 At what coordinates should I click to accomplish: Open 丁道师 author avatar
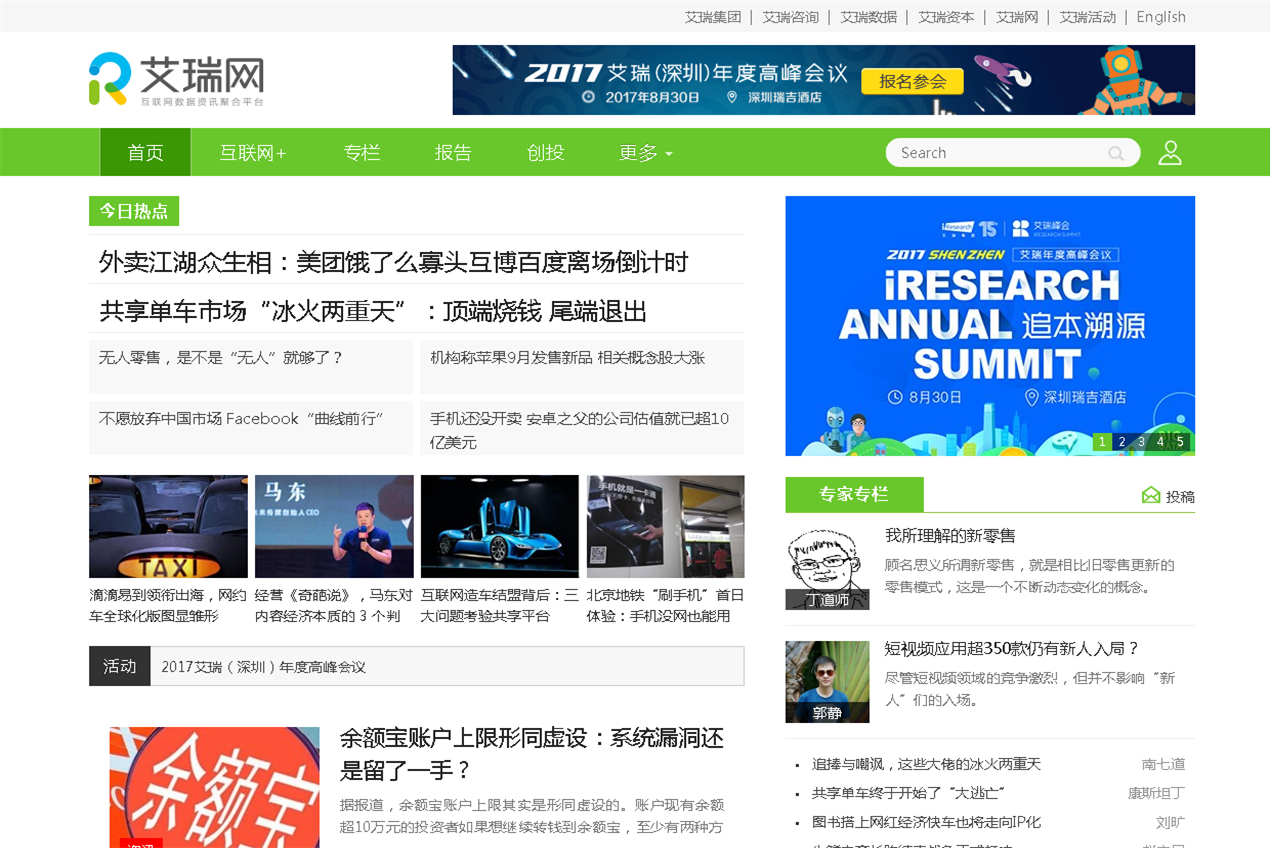click(827, 569)
